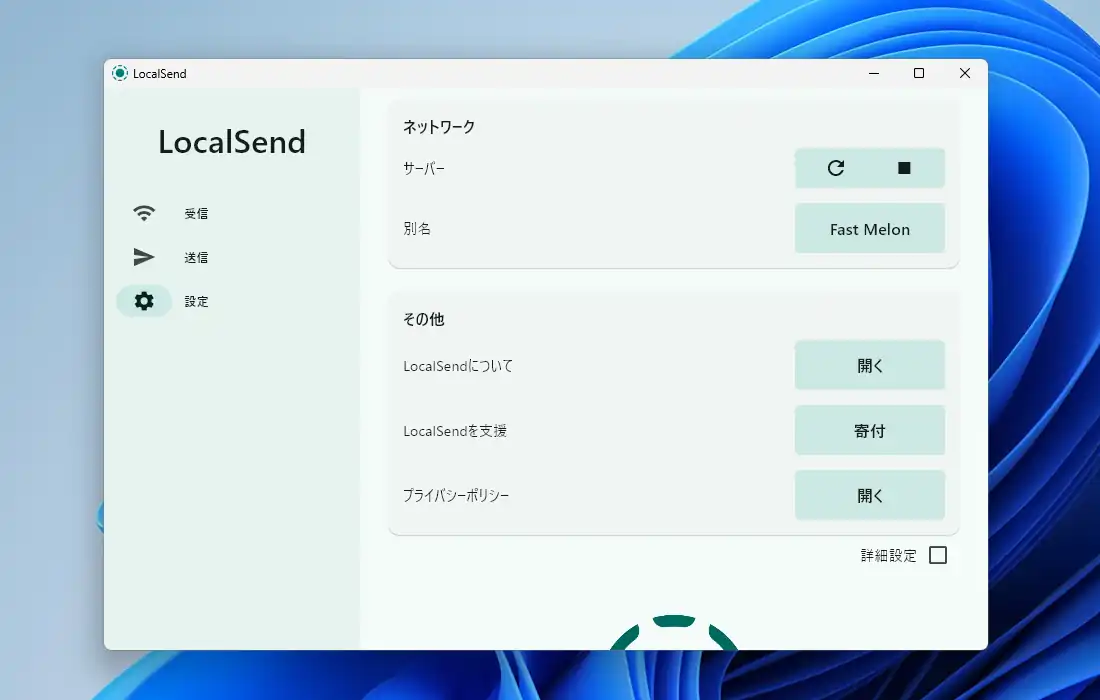The height and width of the screenshot is (700, 1100).
Task: Click the 寄付 donate button
Action: (x=870, y=431)
